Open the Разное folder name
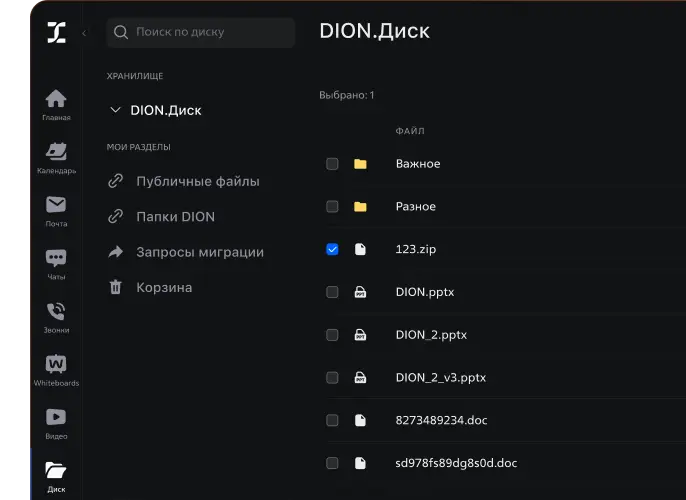The width and height of the screenshot is (686, 500). click(416, 206)
